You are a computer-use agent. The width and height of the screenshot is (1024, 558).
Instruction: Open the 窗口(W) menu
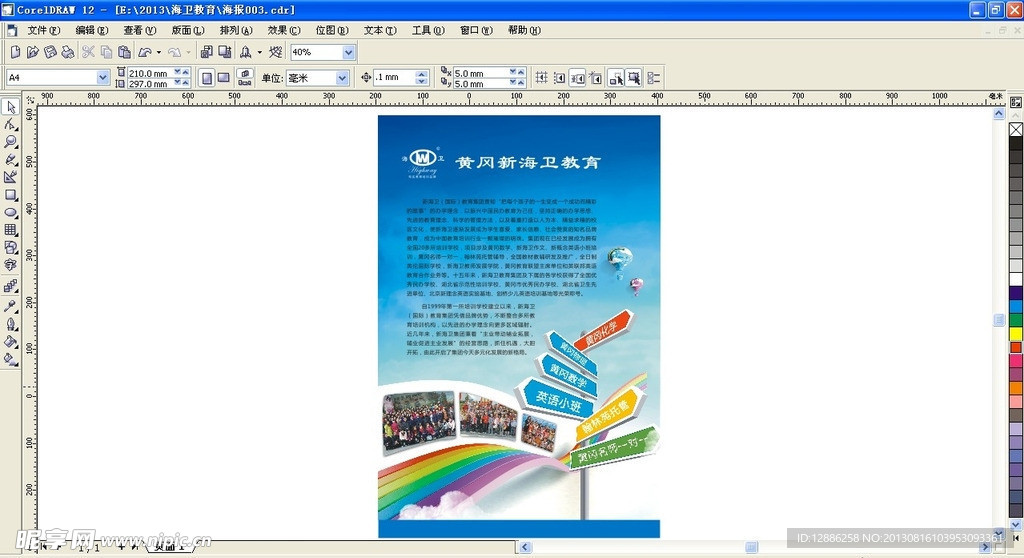pyautogui.click(x=476, y=30)
